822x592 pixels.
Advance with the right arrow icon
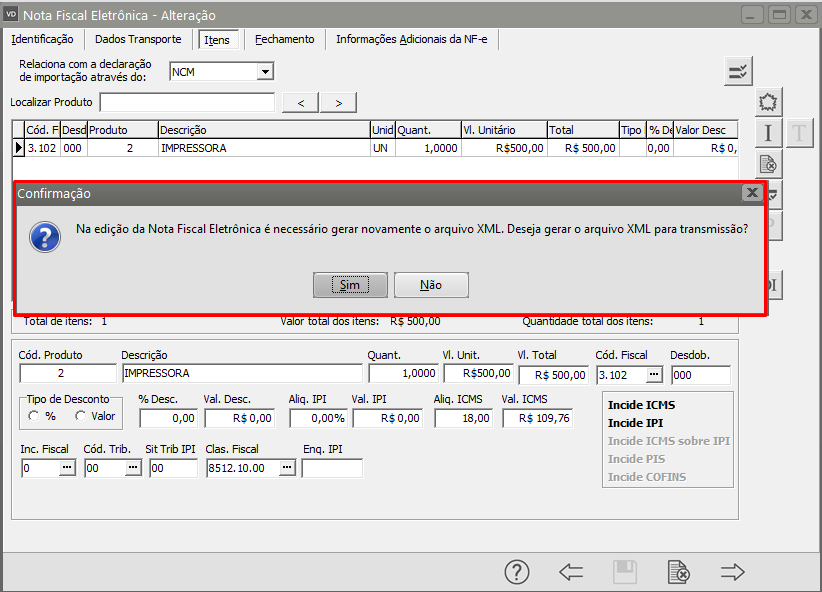coord(733,572)
